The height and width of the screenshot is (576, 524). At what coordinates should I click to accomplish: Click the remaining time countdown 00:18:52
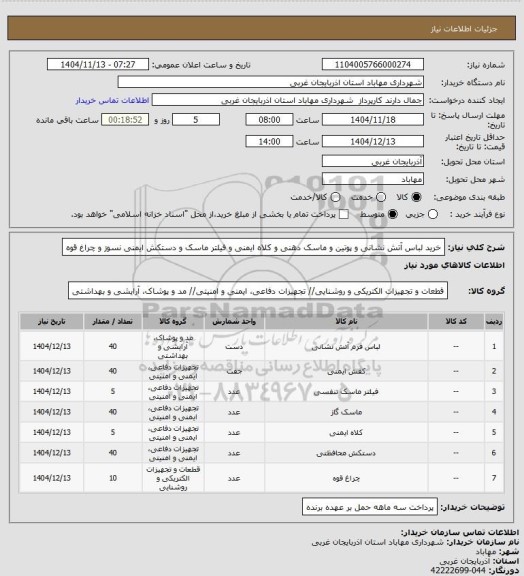(125, 120)
